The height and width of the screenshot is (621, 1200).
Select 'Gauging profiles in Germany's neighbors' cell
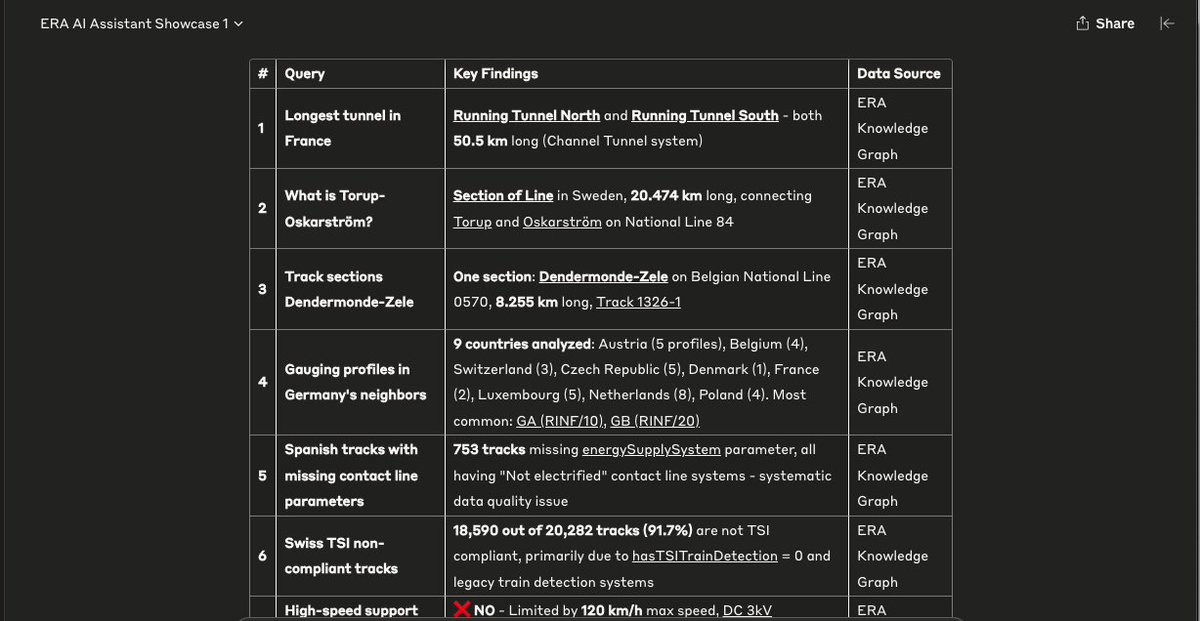point(360,382)
